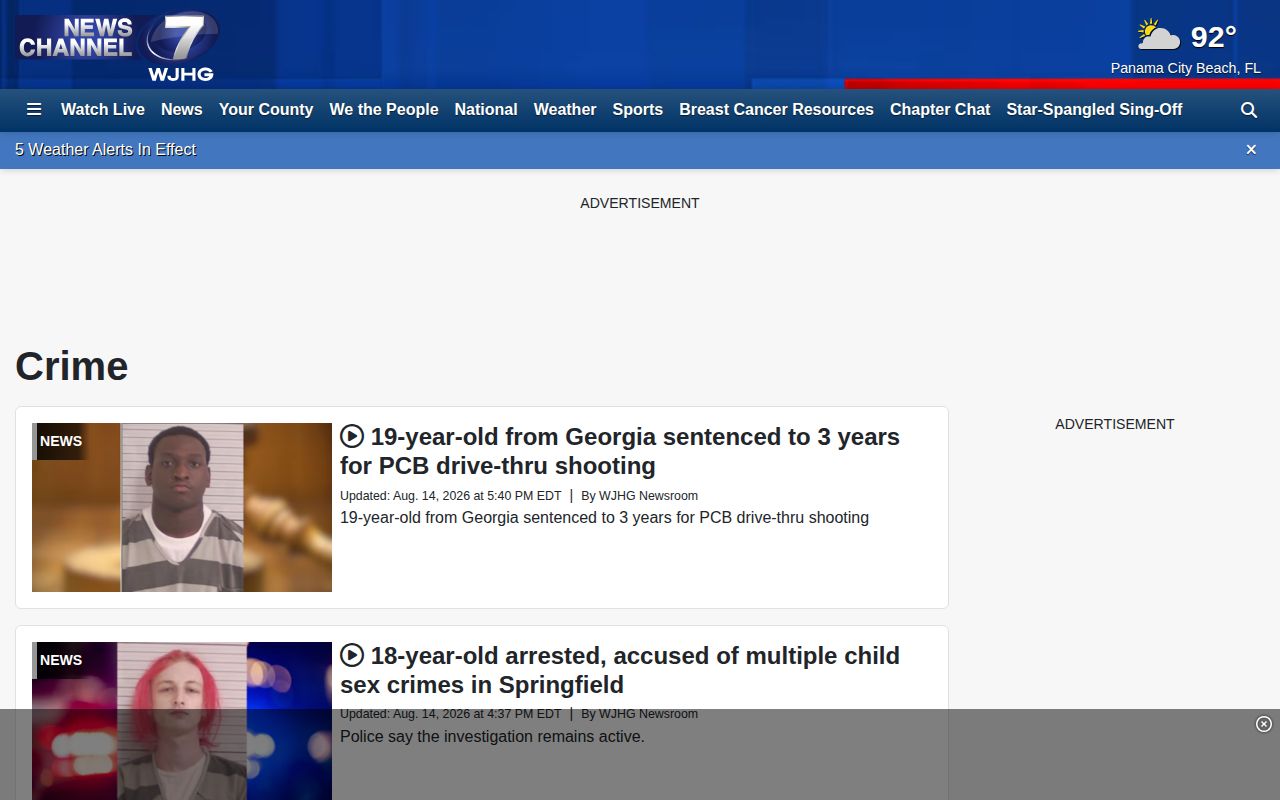This screenshot has width=1280, height=800.
Task: Click the search magnifier icon
Action: [x=1249, y=110]
